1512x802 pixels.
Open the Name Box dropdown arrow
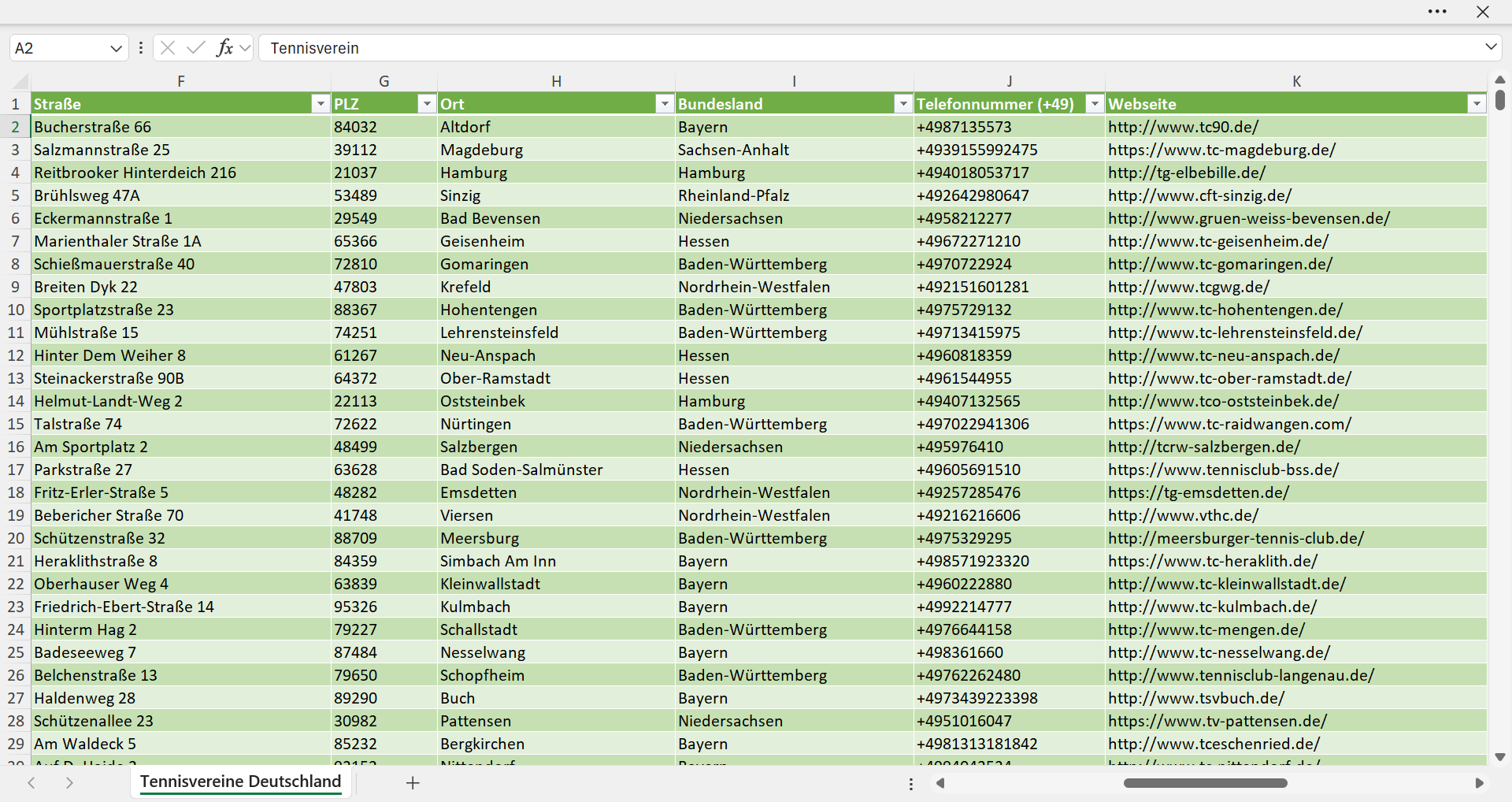[117, 48]
